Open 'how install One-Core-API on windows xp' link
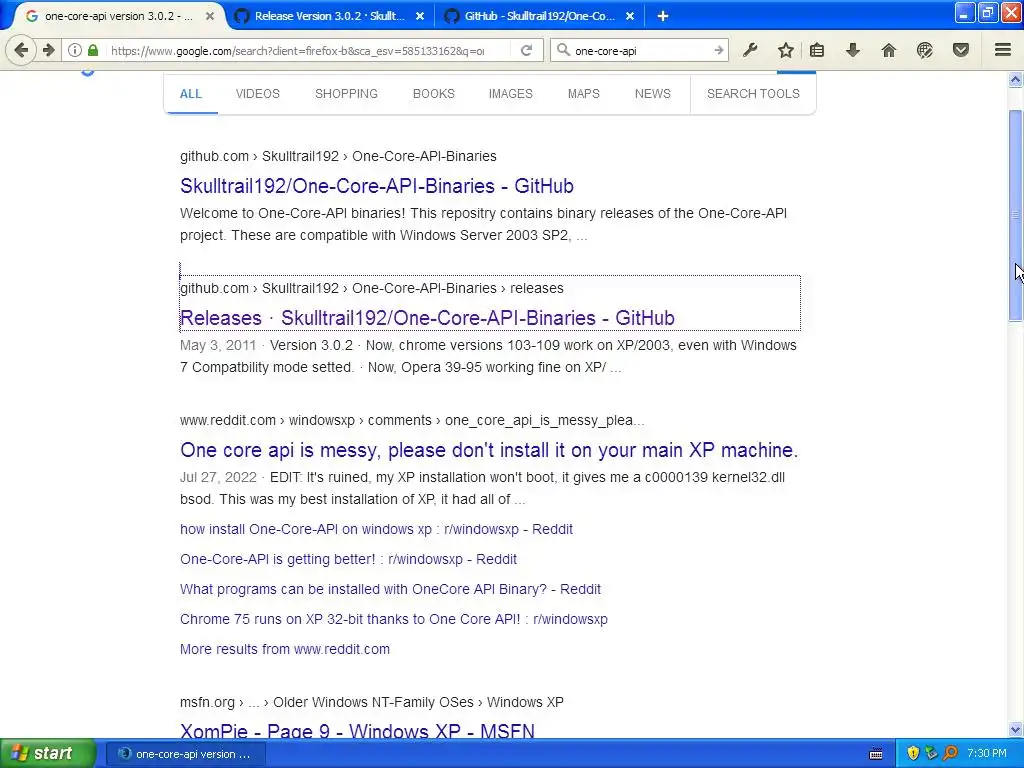This screenshot has width=1024, height=768. [376, 530]
